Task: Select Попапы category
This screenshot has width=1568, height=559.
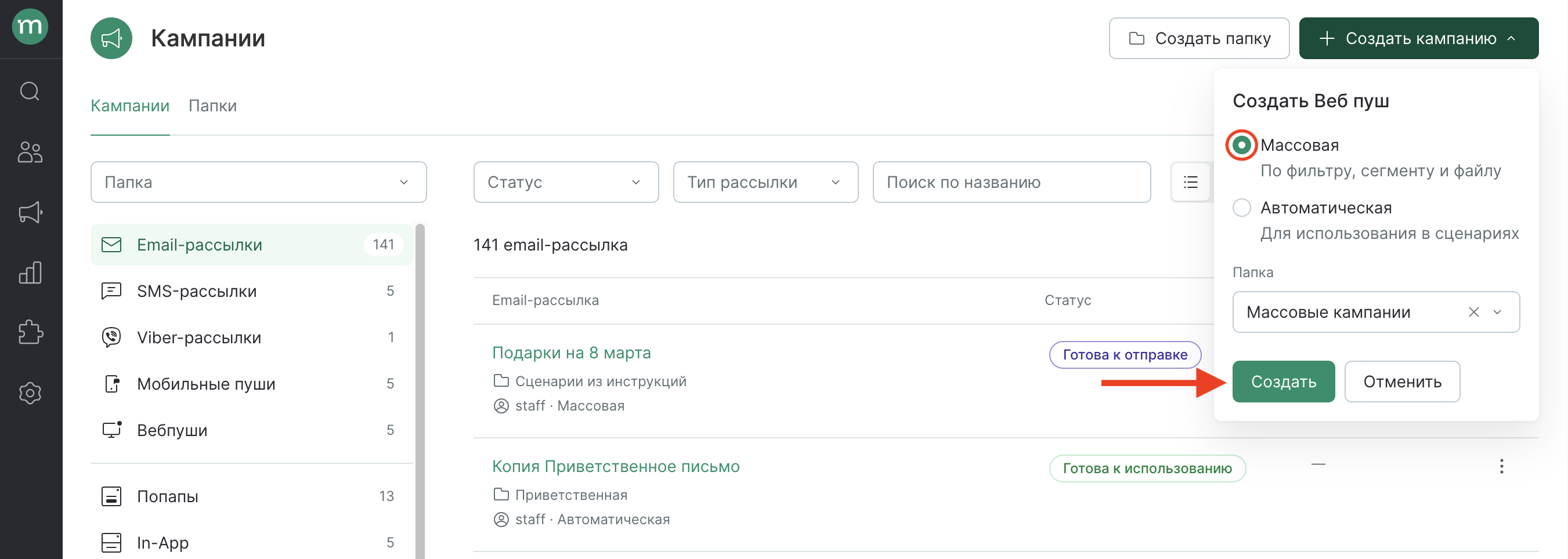Action: coord(251,496)
